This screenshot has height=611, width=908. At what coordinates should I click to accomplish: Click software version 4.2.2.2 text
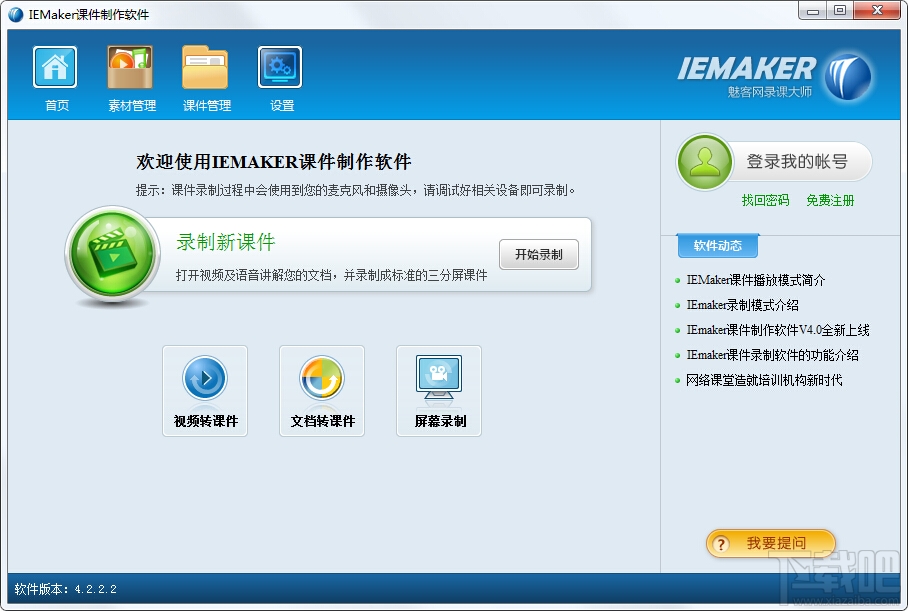point(65,589)
